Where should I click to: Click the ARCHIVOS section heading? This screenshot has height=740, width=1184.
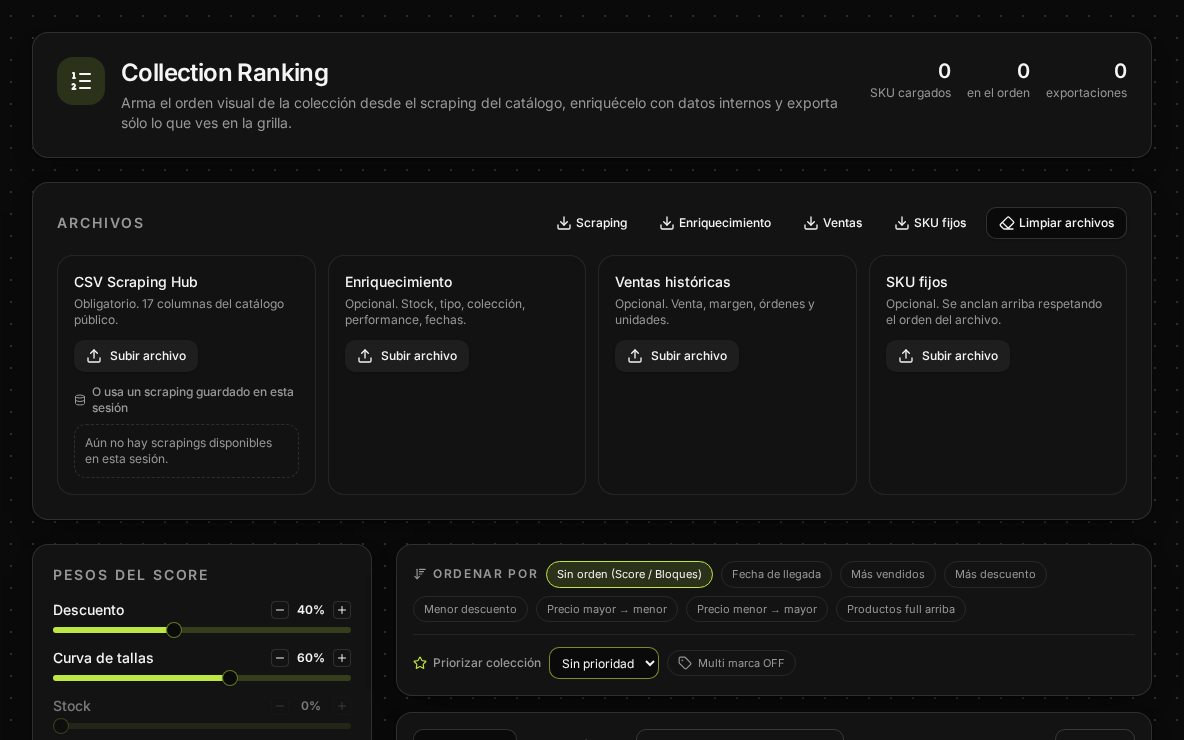pos(100,224)
